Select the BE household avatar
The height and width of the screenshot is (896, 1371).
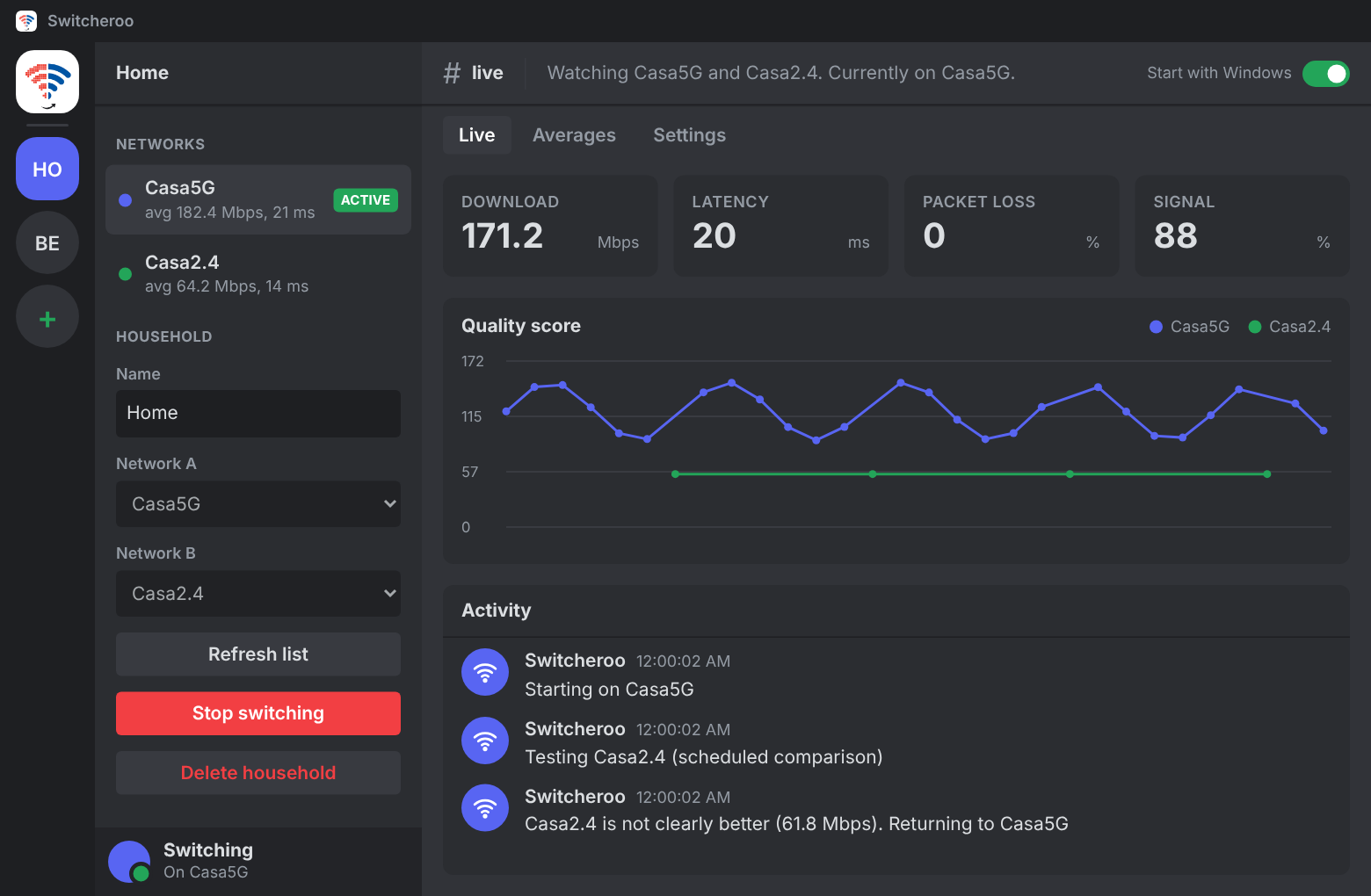tap(47, 242)
